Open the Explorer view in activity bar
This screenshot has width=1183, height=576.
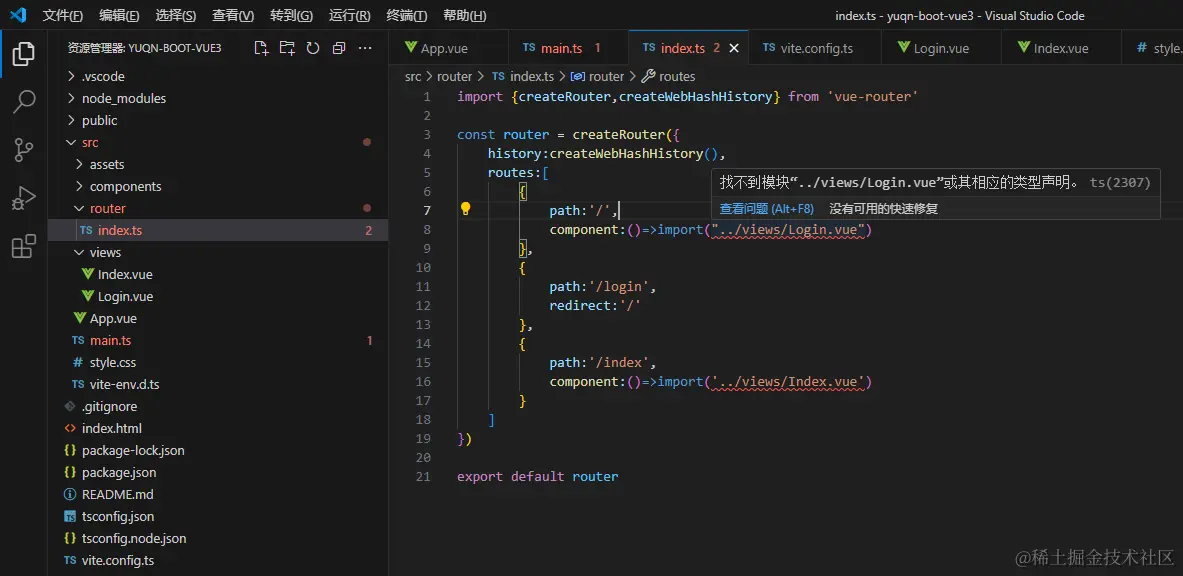pos(23,54)
